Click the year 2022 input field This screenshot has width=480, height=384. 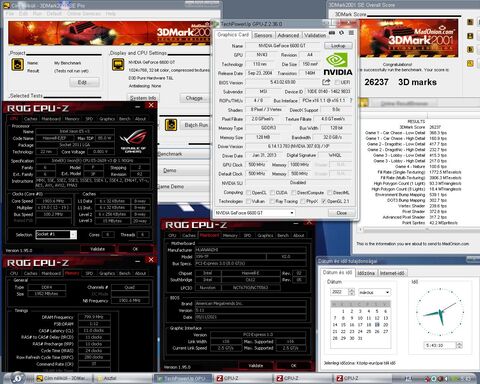[x=339, y=292]
